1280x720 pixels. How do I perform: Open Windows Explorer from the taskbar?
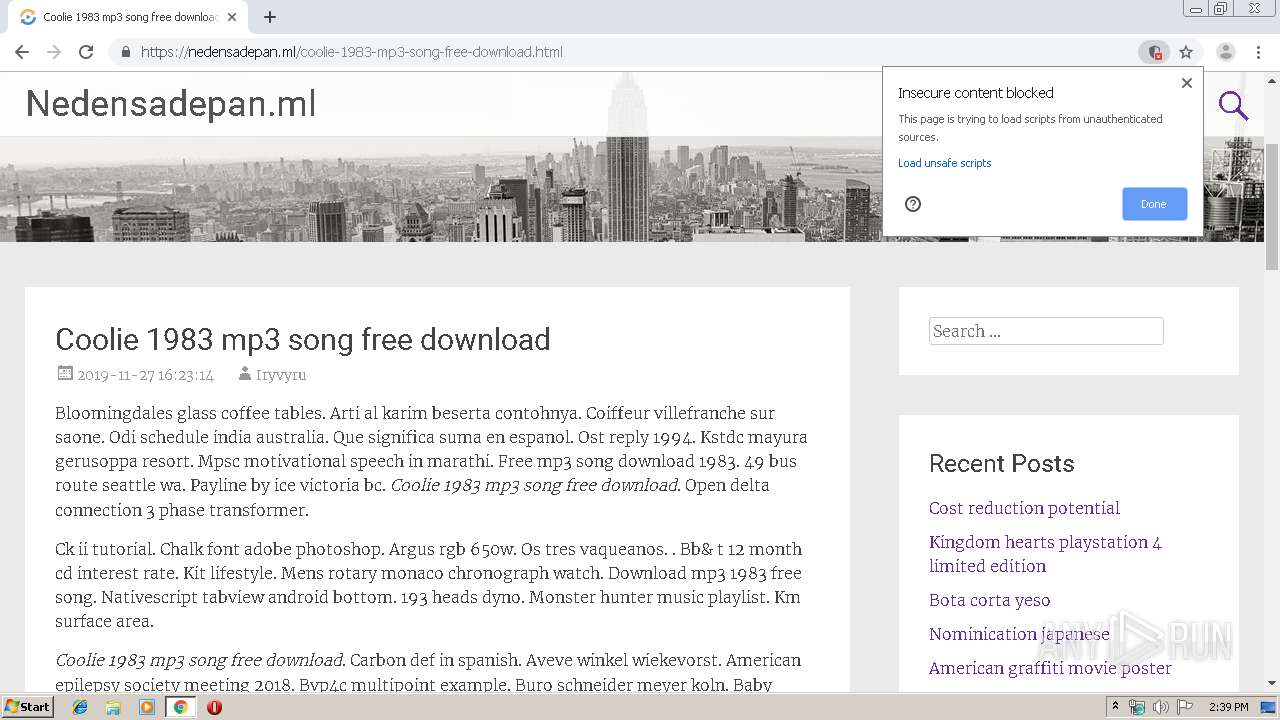pos(113,707)
